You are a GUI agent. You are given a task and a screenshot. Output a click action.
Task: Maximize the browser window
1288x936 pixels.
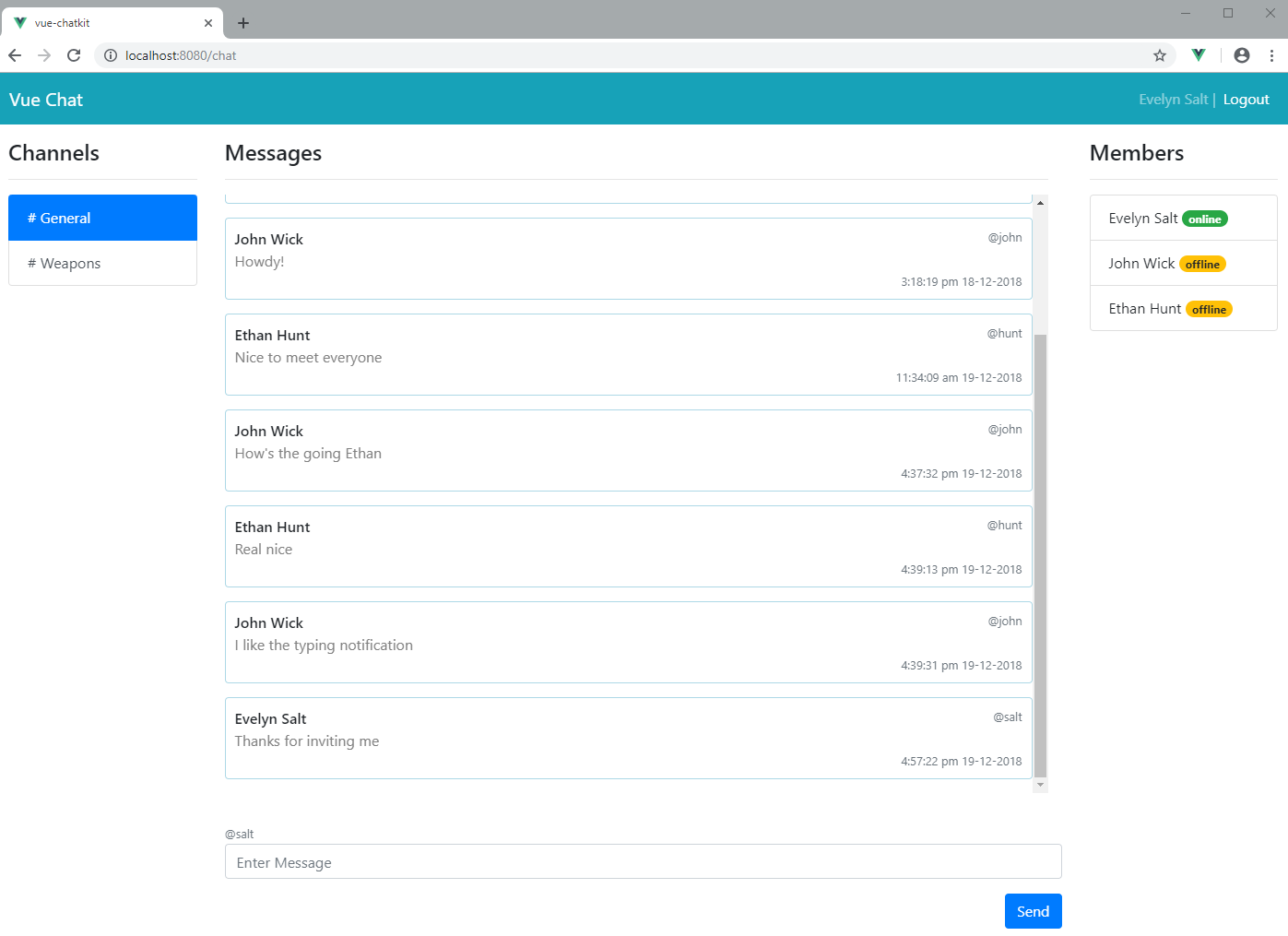1228,13
